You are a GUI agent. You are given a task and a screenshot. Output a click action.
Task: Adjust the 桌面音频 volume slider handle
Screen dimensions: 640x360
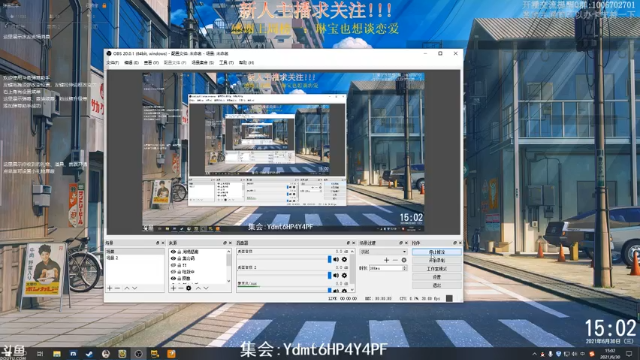pos(329,259)
